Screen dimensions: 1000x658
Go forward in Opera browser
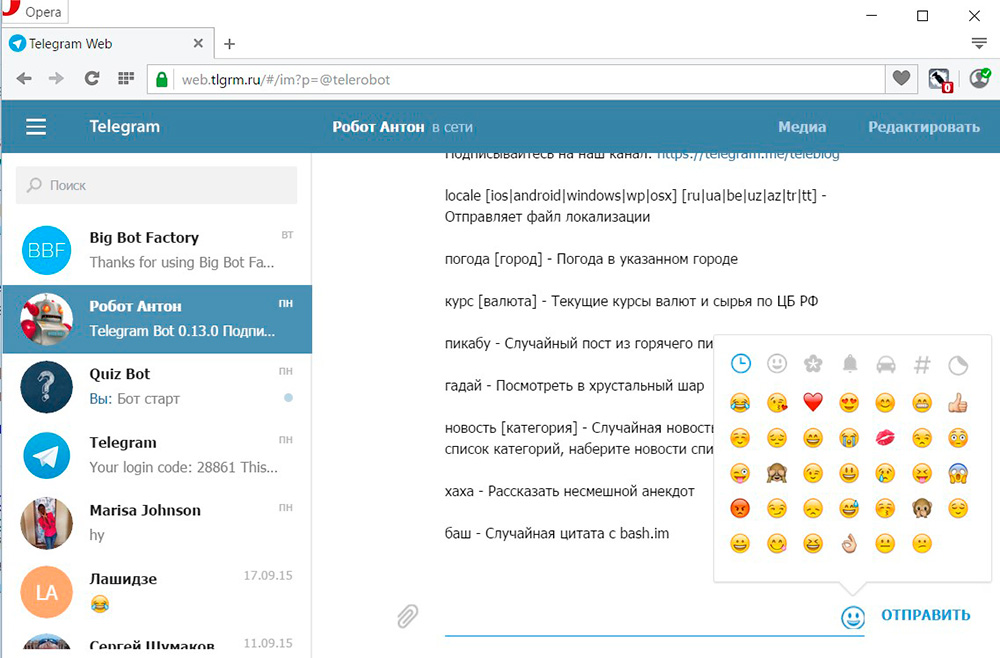point(57,78)
